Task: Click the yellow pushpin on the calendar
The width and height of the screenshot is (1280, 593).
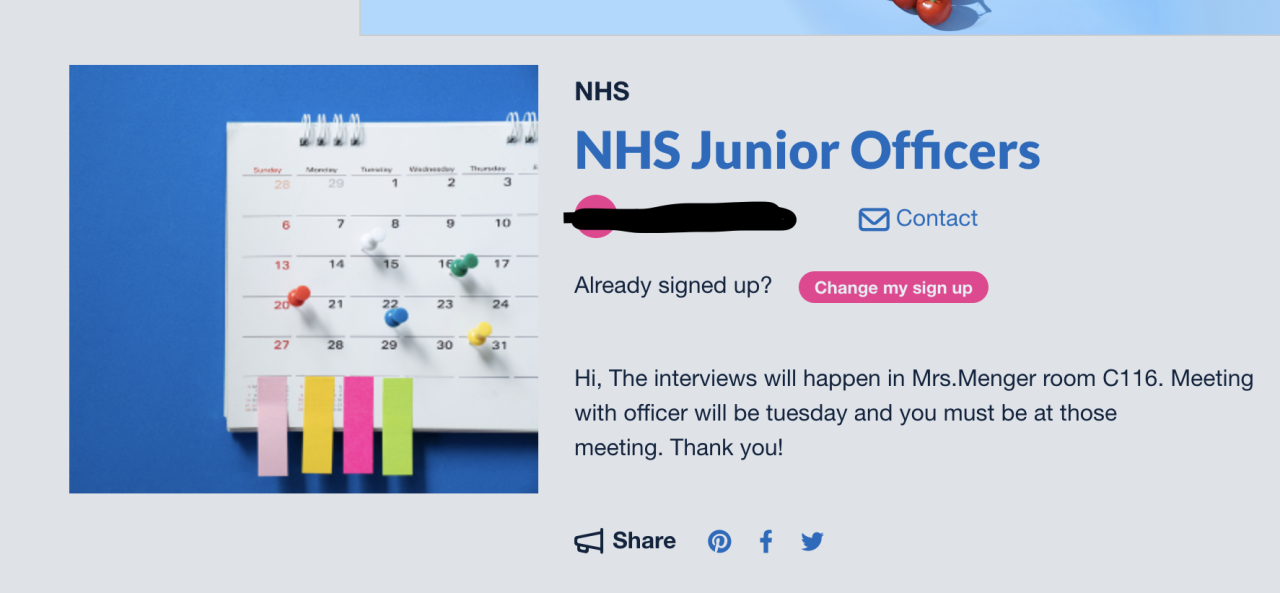Action: [480, 332]
